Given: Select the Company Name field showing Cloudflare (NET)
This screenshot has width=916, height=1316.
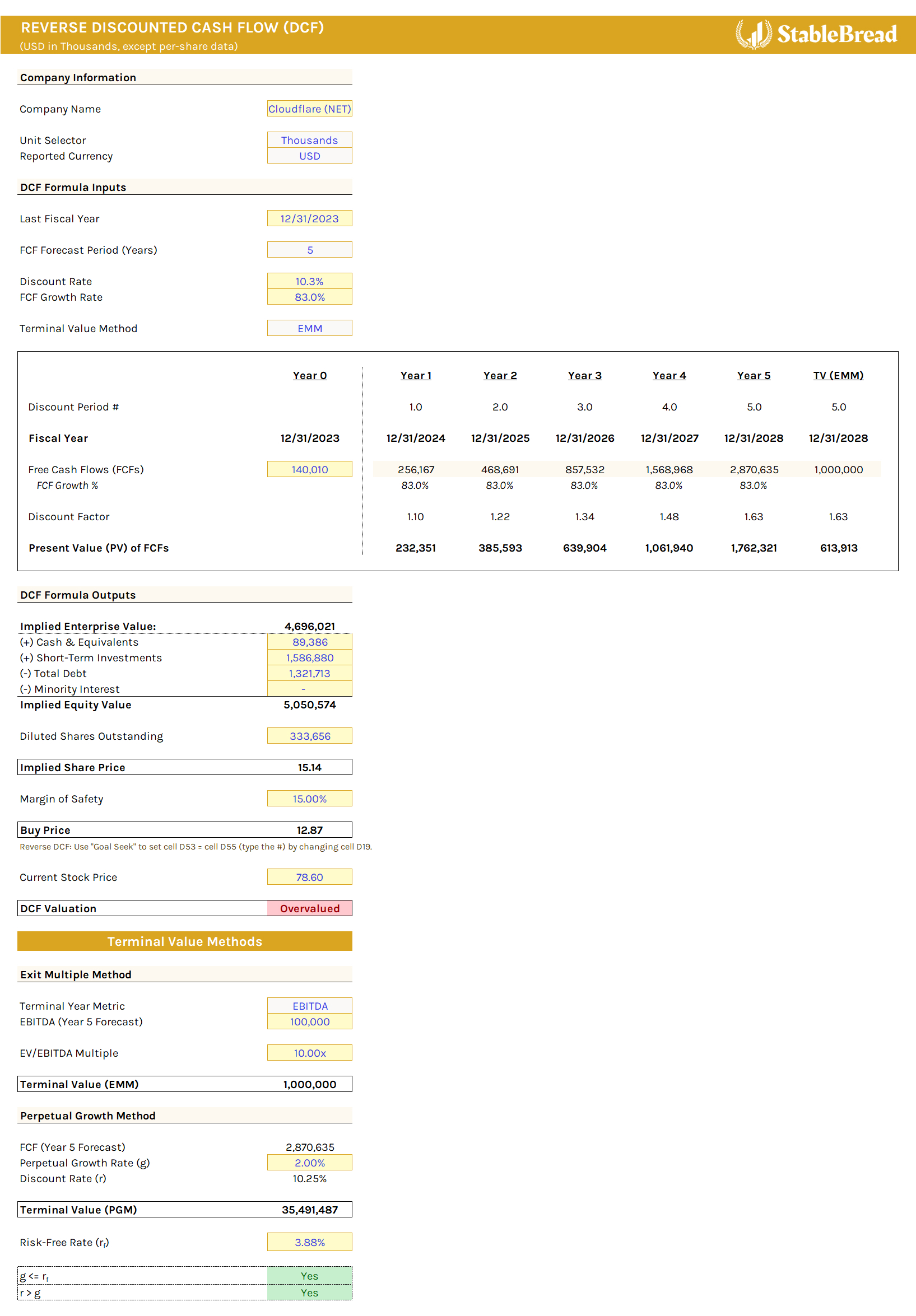Looking at the screenshot, I should coord(309,108).
